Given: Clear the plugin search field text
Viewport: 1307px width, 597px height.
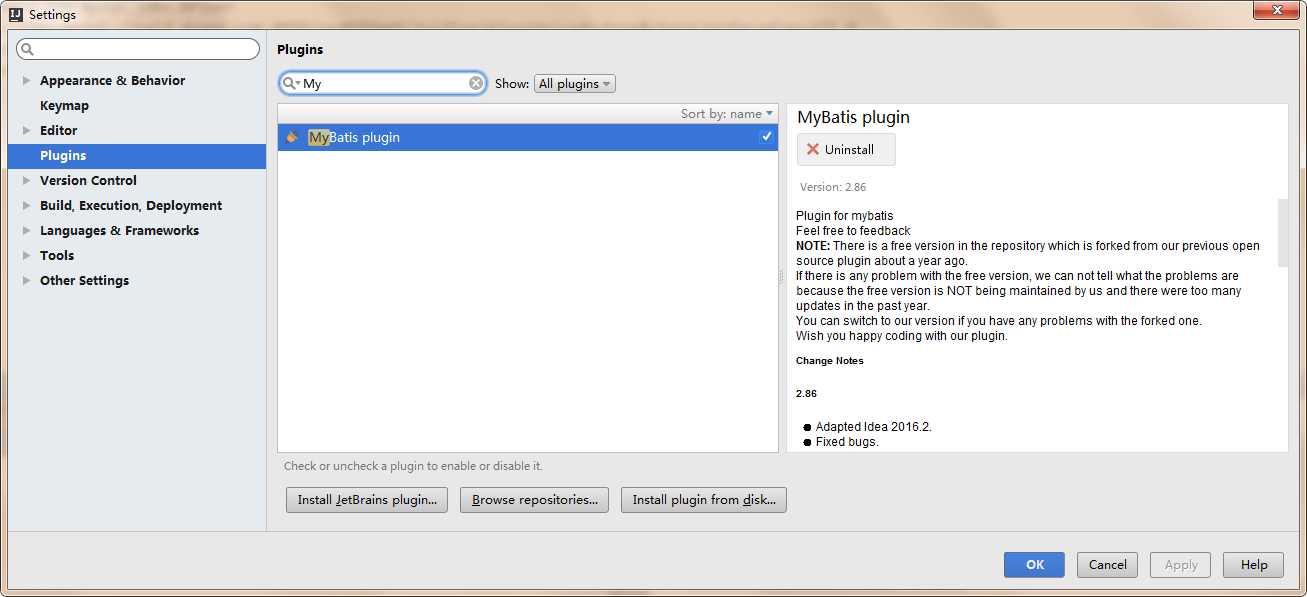Looking at the screenshot, I should [476, 84].
